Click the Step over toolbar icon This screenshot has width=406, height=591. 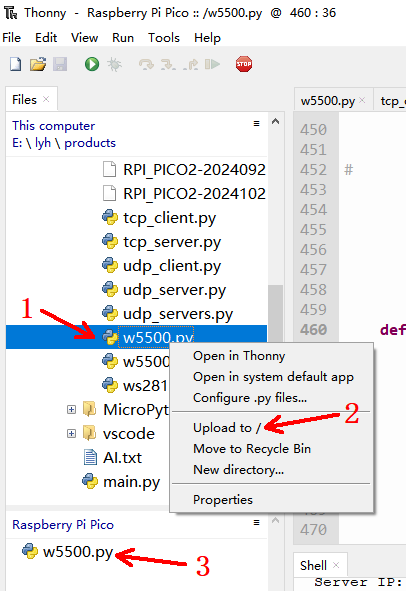click(x=146, y=64)
